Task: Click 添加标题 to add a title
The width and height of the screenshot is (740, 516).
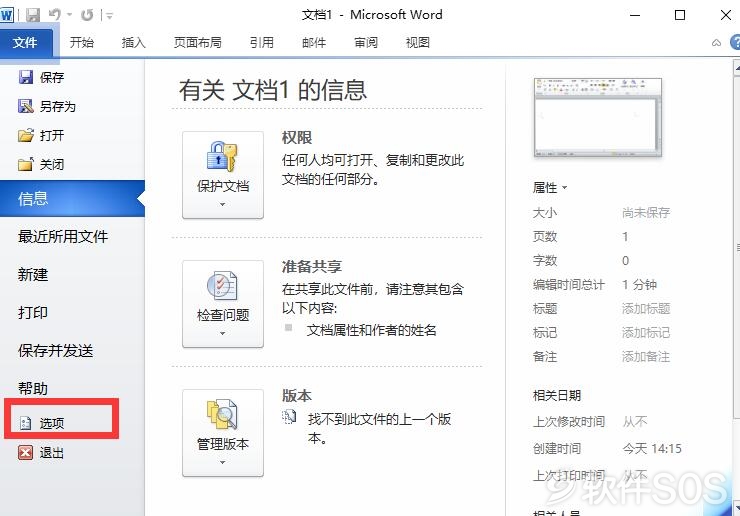Action: click(x=646, y=309)
